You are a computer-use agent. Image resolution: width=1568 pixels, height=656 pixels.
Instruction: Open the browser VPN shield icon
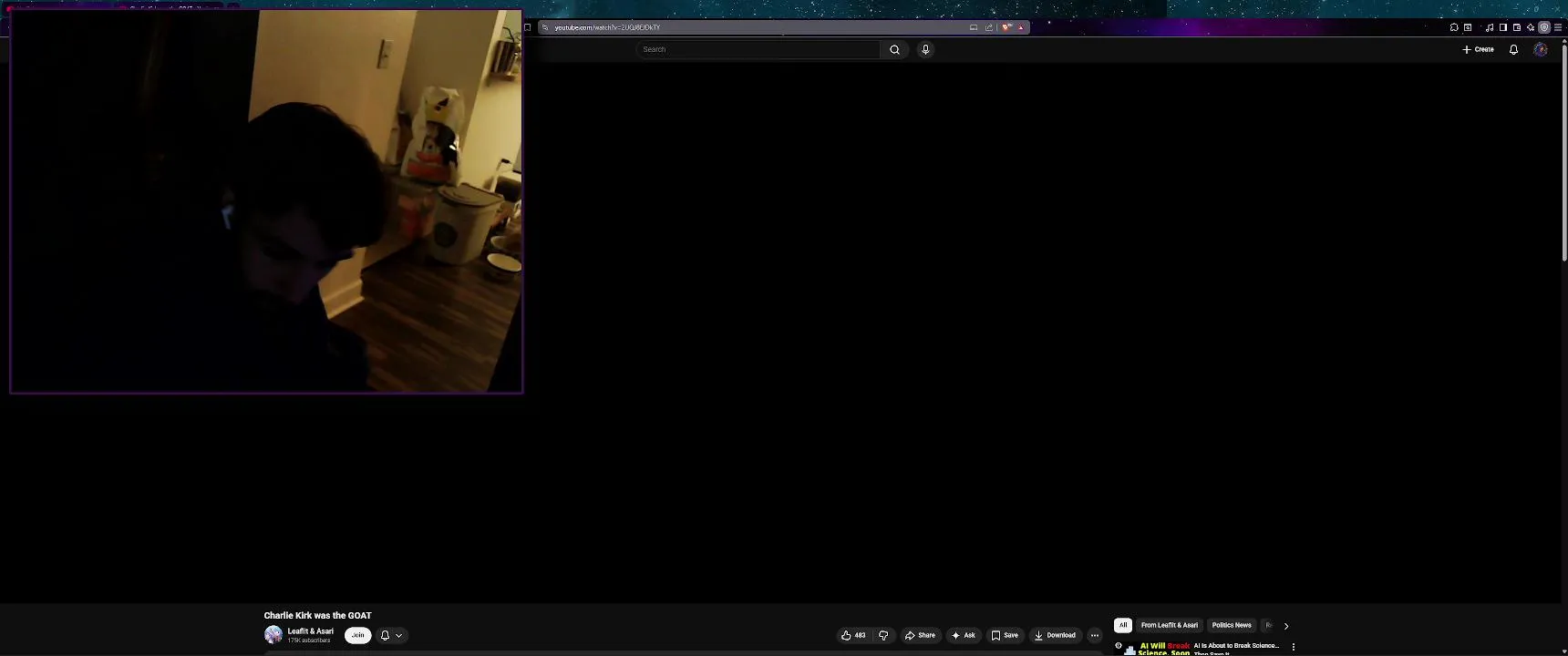[1544, 27]
